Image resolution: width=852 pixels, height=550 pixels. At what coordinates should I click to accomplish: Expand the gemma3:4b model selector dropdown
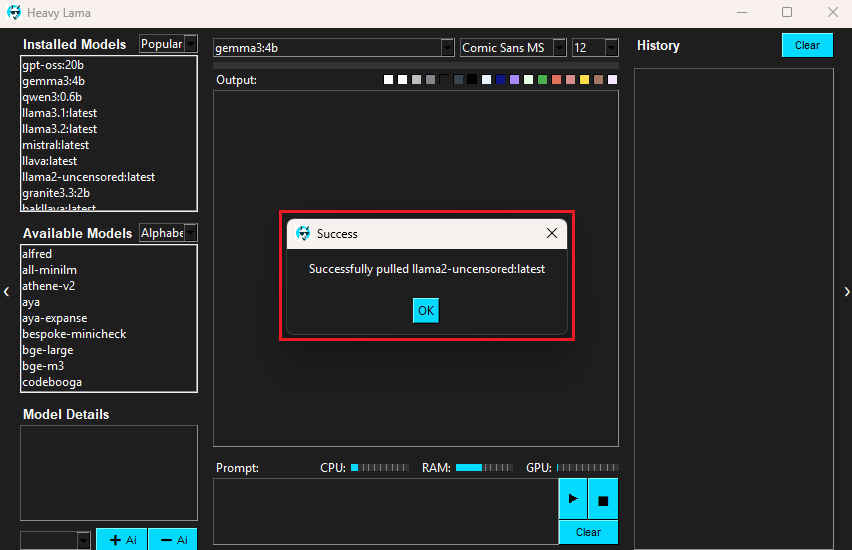click(447, 48)
